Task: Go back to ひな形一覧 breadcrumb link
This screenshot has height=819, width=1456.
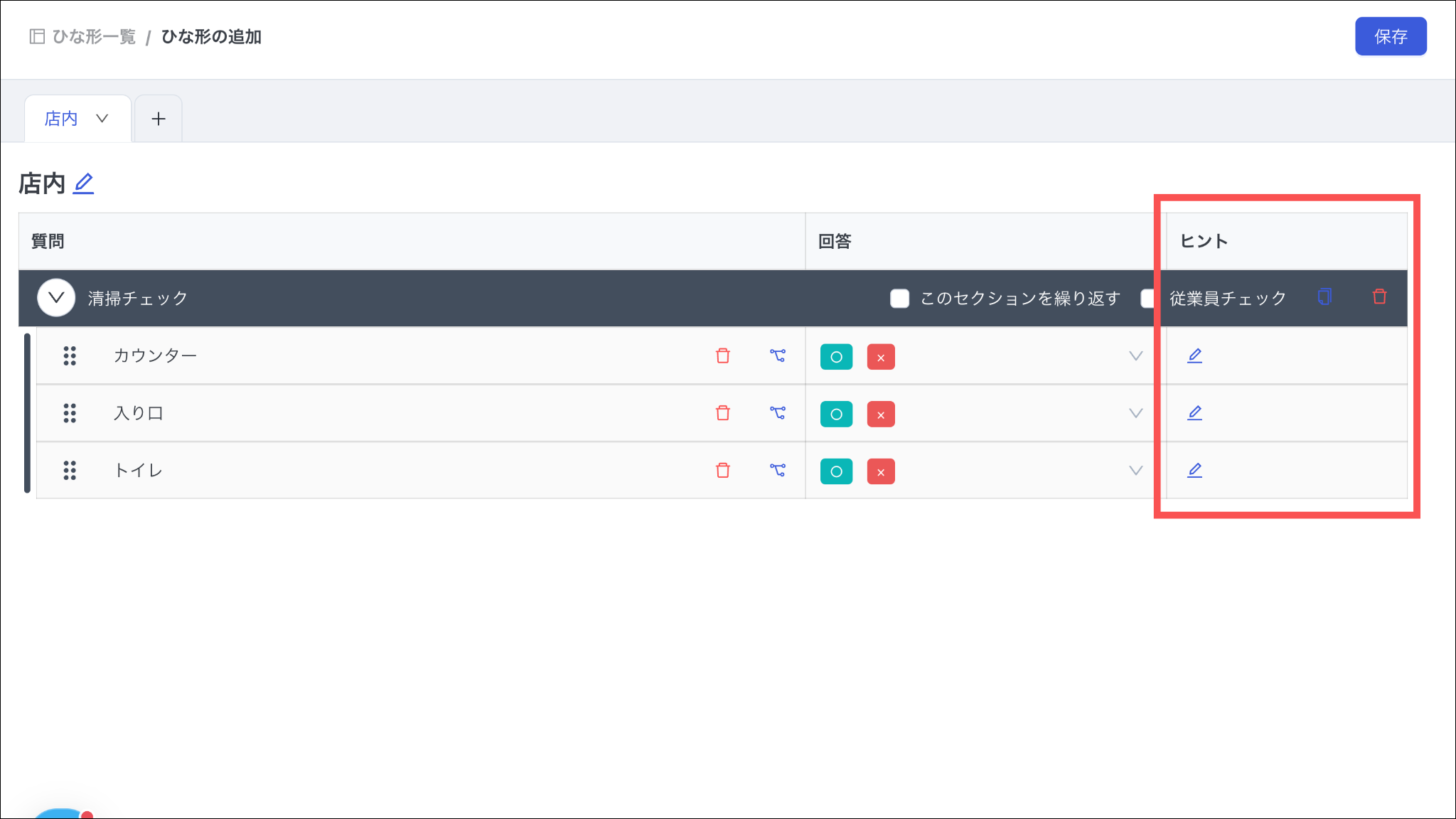Action: point(93,37)
